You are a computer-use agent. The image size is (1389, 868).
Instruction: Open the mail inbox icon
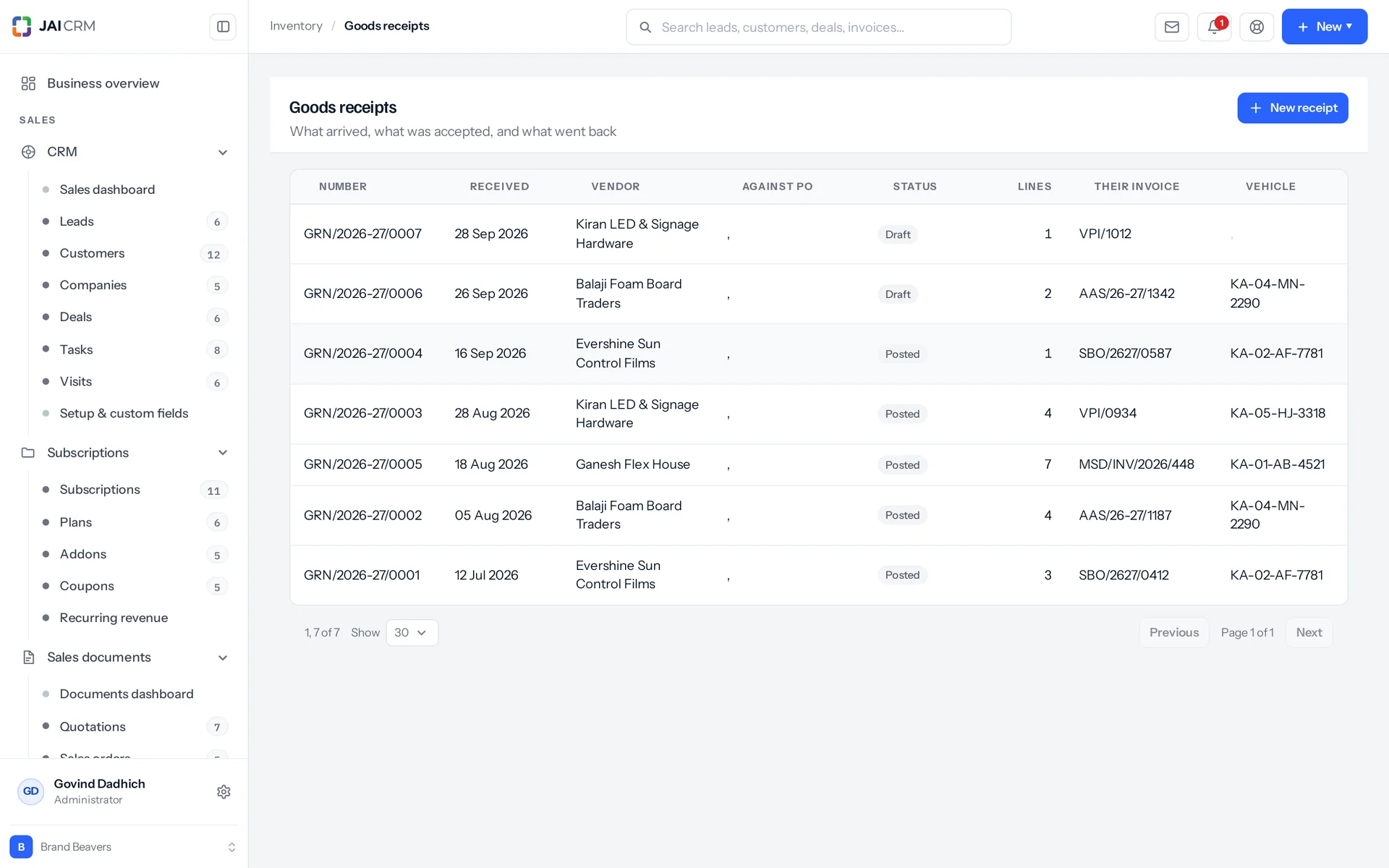tap(1172, 27)
